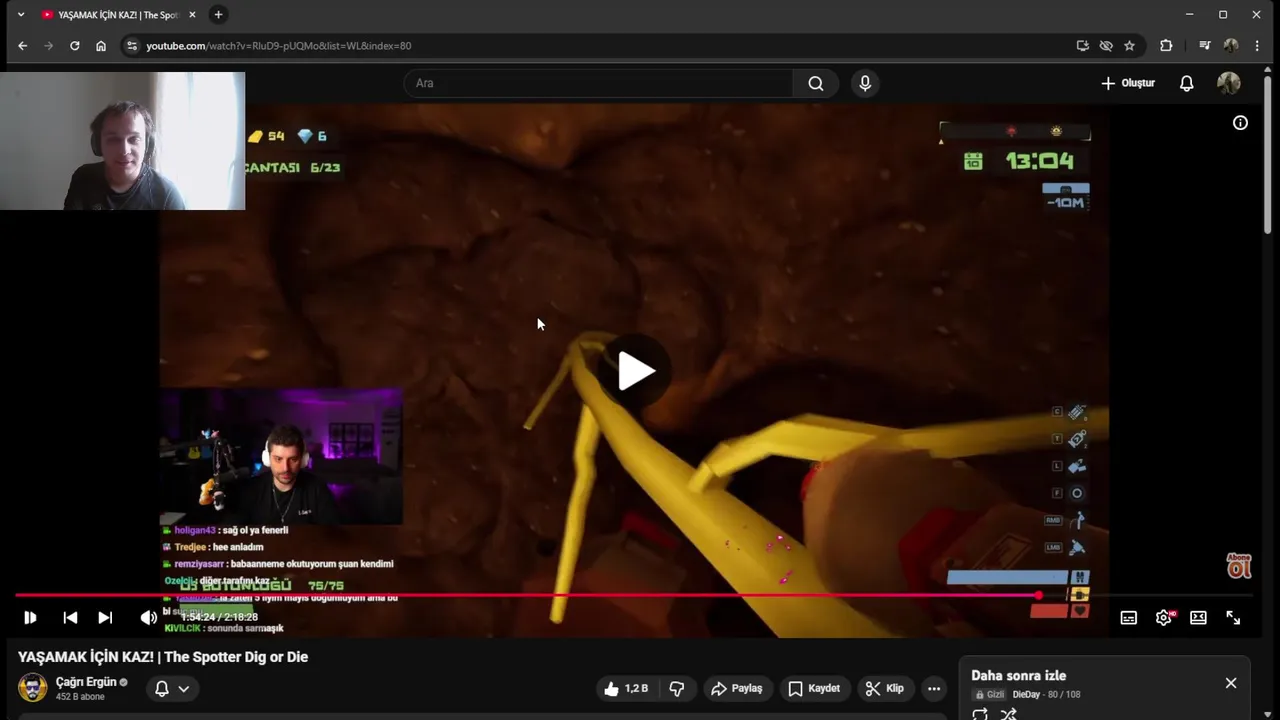Toggle playlist loop/repeat

[980, 714]
